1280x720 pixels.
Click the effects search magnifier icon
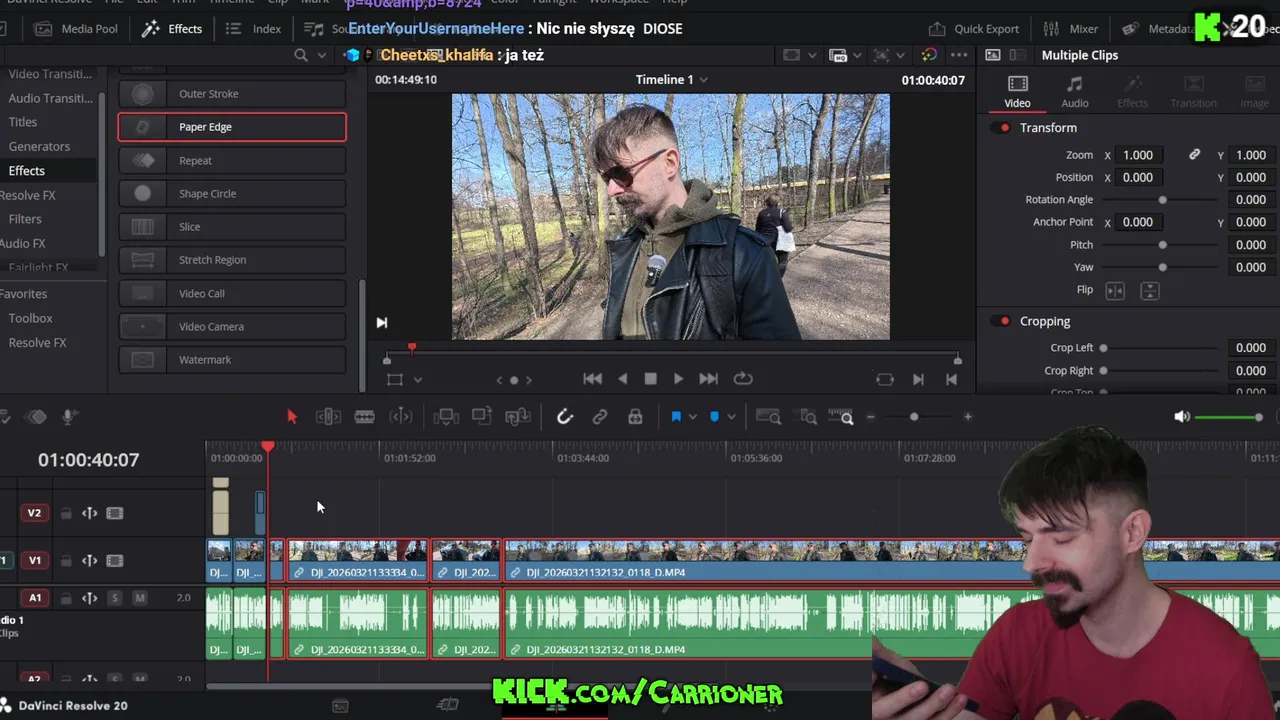click(301, 55)
